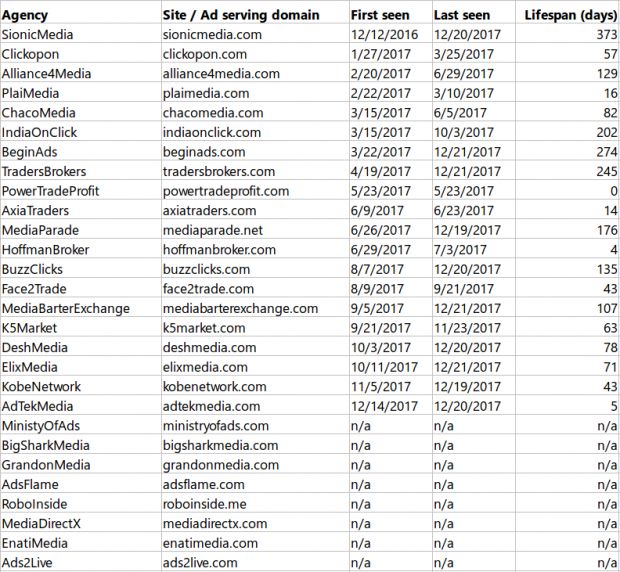Click PowerTradeProfit's lifespan value 0

567,191
